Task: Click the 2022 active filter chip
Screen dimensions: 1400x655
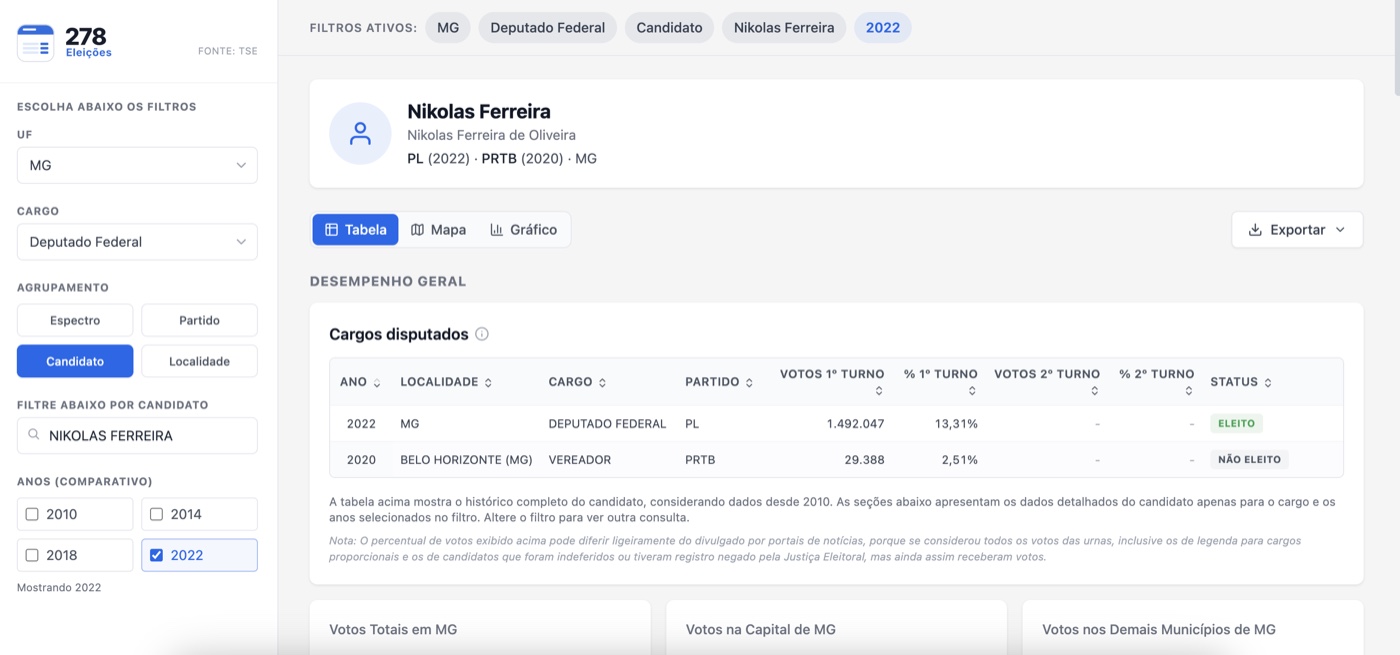Action: pyautogui.click(x=883, y=27)
